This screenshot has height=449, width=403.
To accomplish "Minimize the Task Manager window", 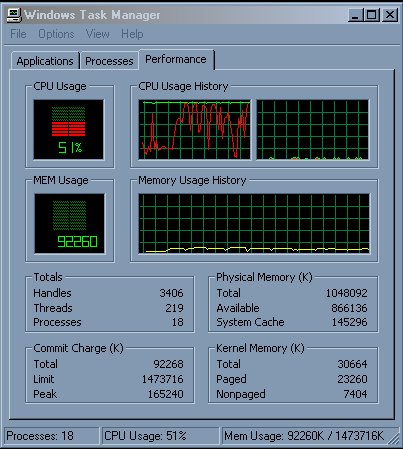I will click(355, 15).
